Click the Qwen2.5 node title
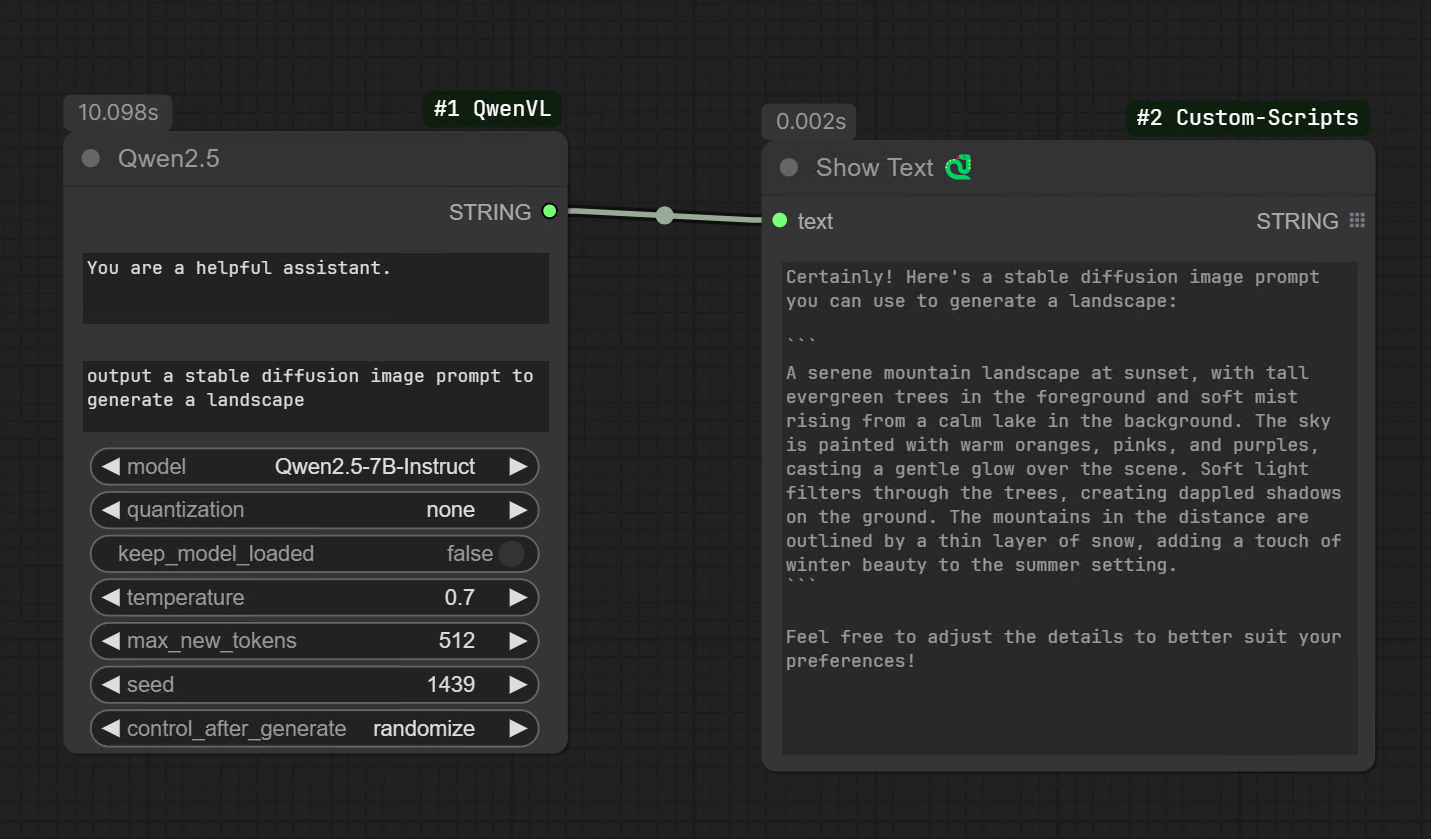 168,158
